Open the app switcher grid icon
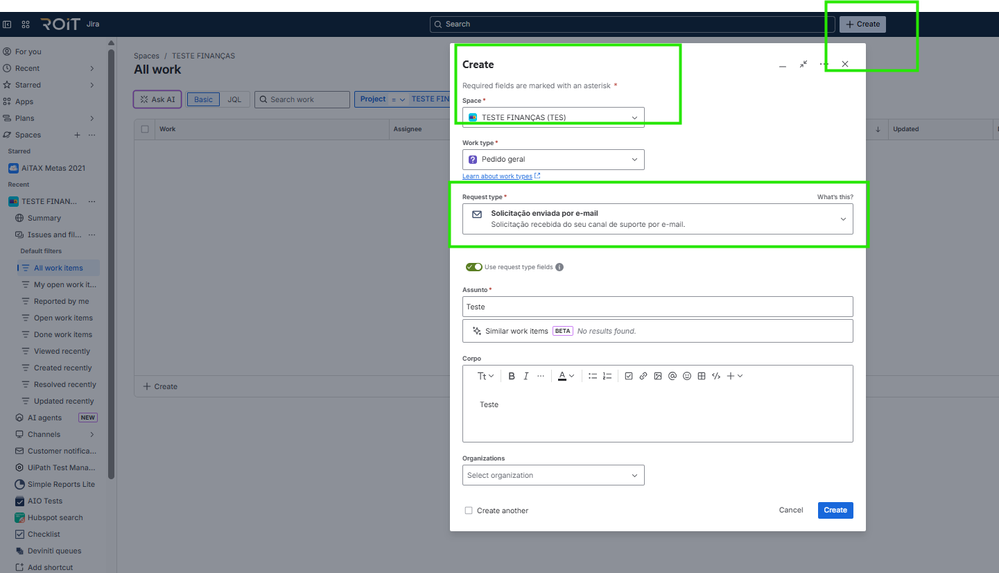Image resolution: width=999 pixels, height=573 pixels. pyautogui.click(x=25, y=24)
